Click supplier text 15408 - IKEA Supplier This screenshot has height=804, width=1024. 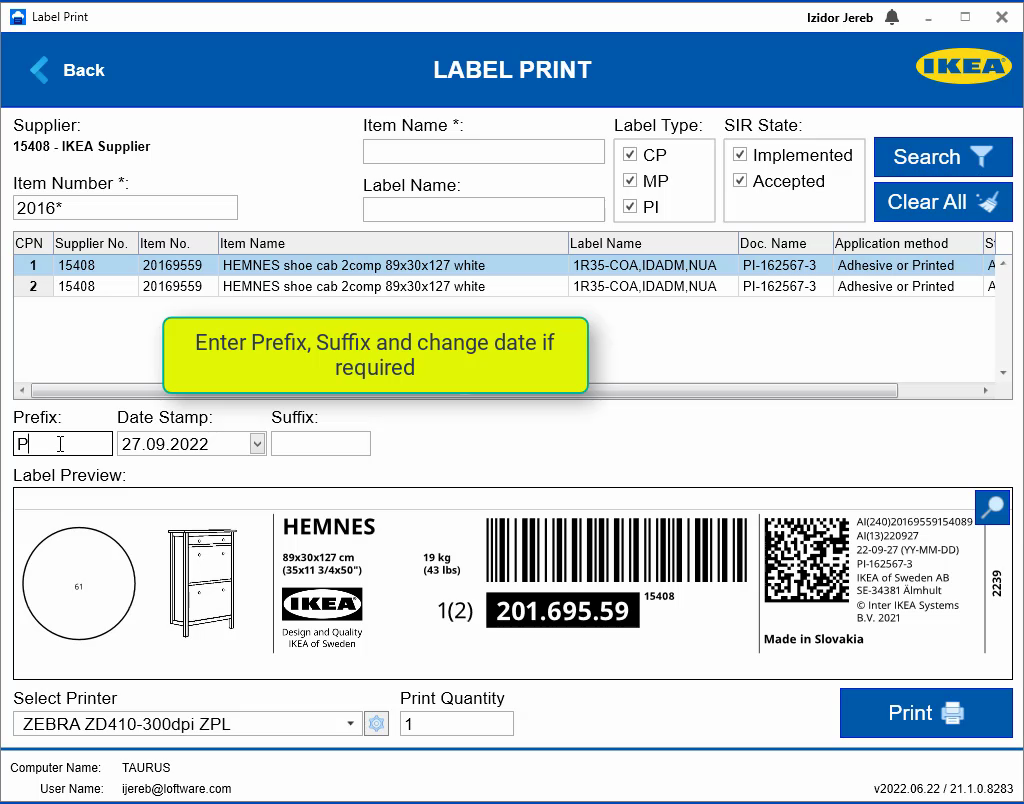tap(82, 146)
